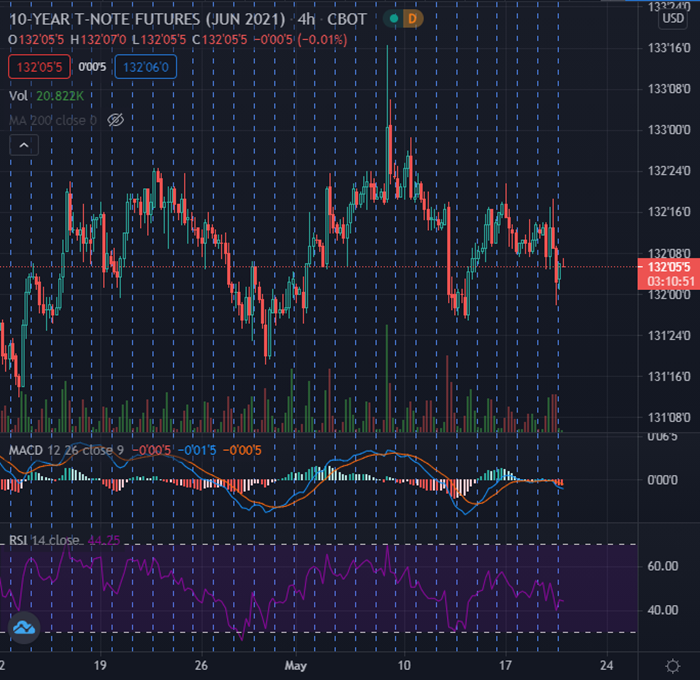This screenshot has width=700, height=680.
Task: Click the 60.00 level on RSI scale
Action: point(662,566)
